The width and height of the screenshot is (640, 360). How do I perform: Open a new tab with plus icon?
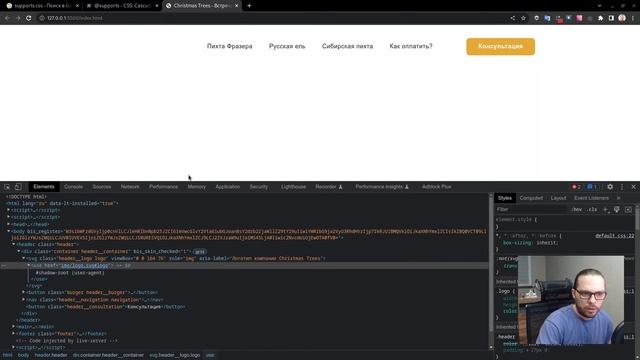pyautogui.click(x=249, y=6)
